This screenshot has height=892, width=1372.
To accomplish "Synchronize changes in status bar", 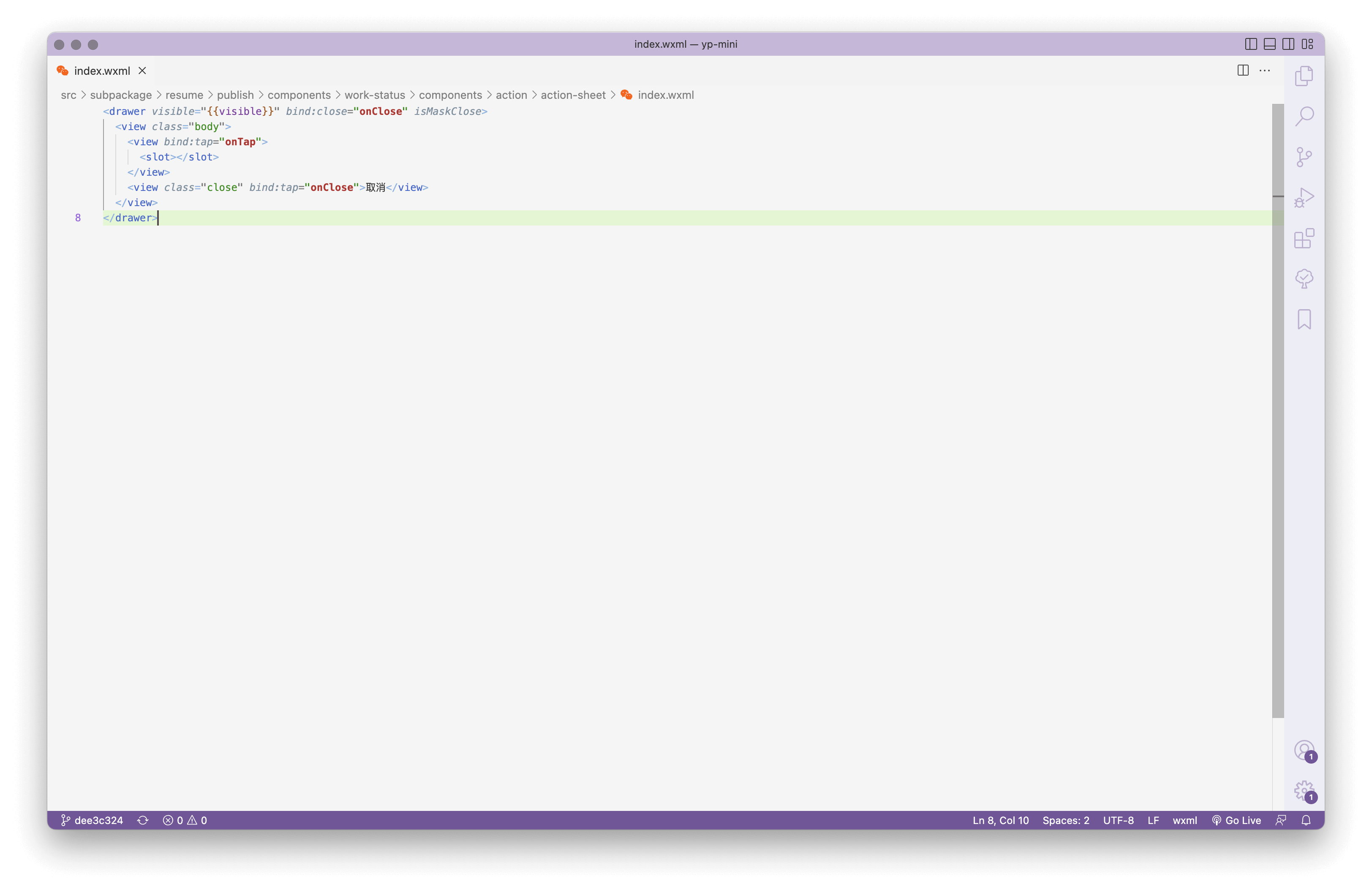I will pos(143,820).
